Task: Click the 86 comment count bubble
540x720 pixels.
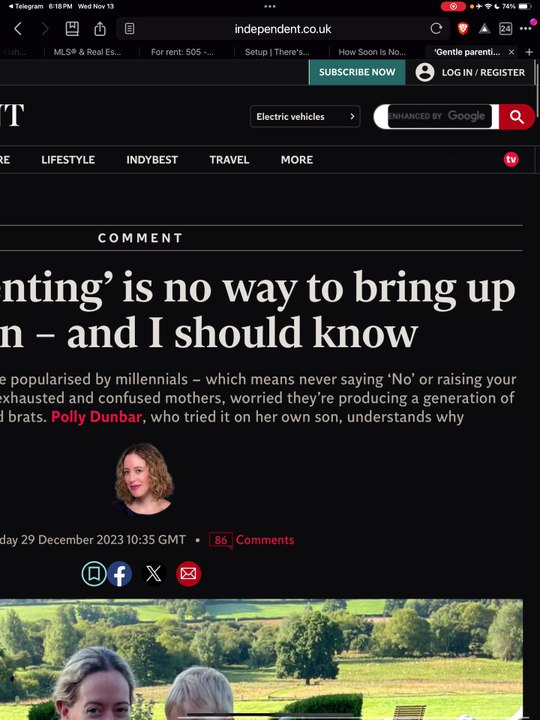Action: point(221,540)
